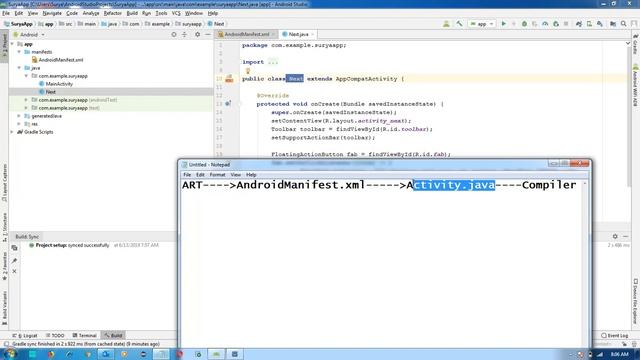Open the Navigate menu
Viewport: 640px width, 360px height.
(52, 13)
